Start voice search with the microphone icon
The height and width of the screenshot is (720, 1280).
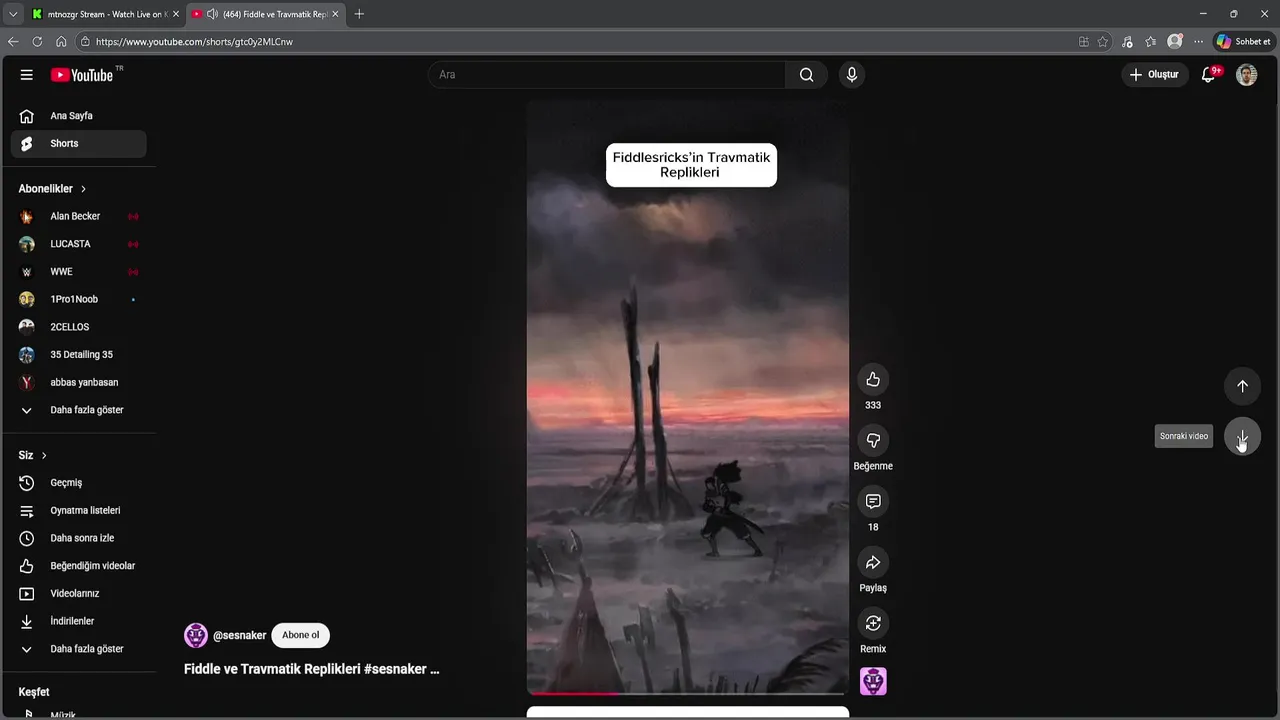tap(851, 75)
